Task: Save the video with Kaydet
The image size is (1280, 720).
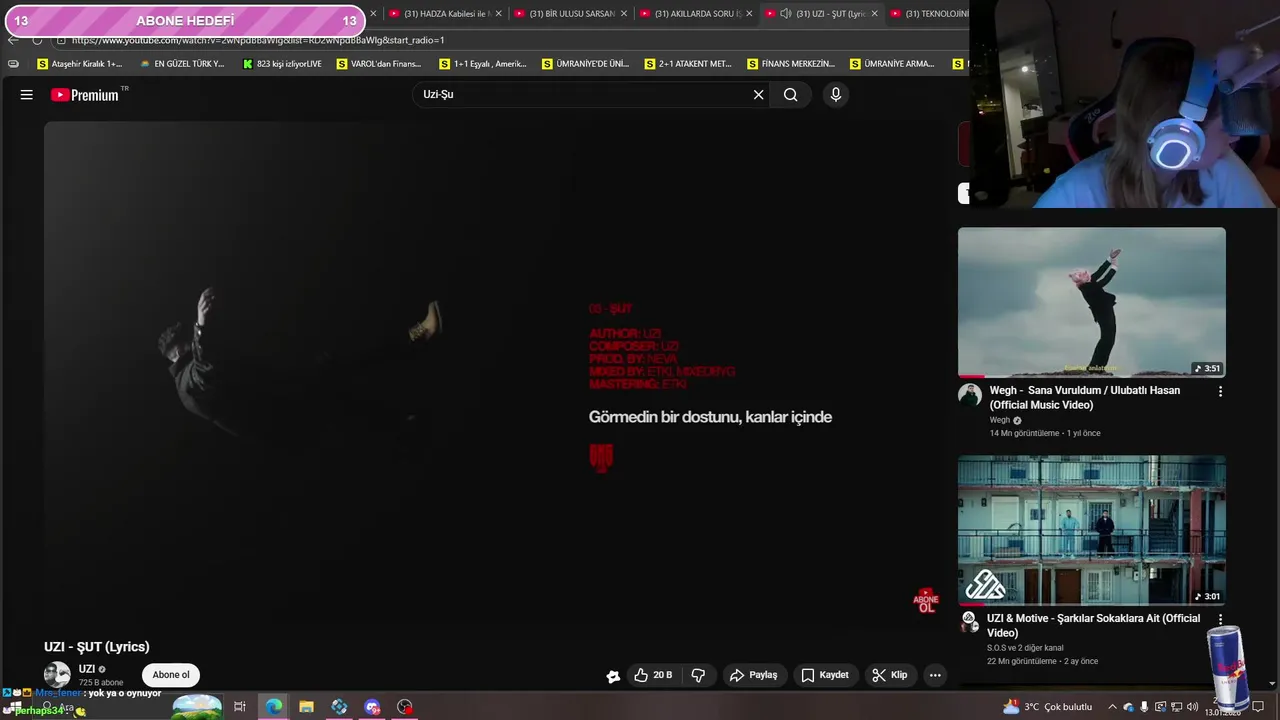Action: pyautogui.click(x=825, y=675)
